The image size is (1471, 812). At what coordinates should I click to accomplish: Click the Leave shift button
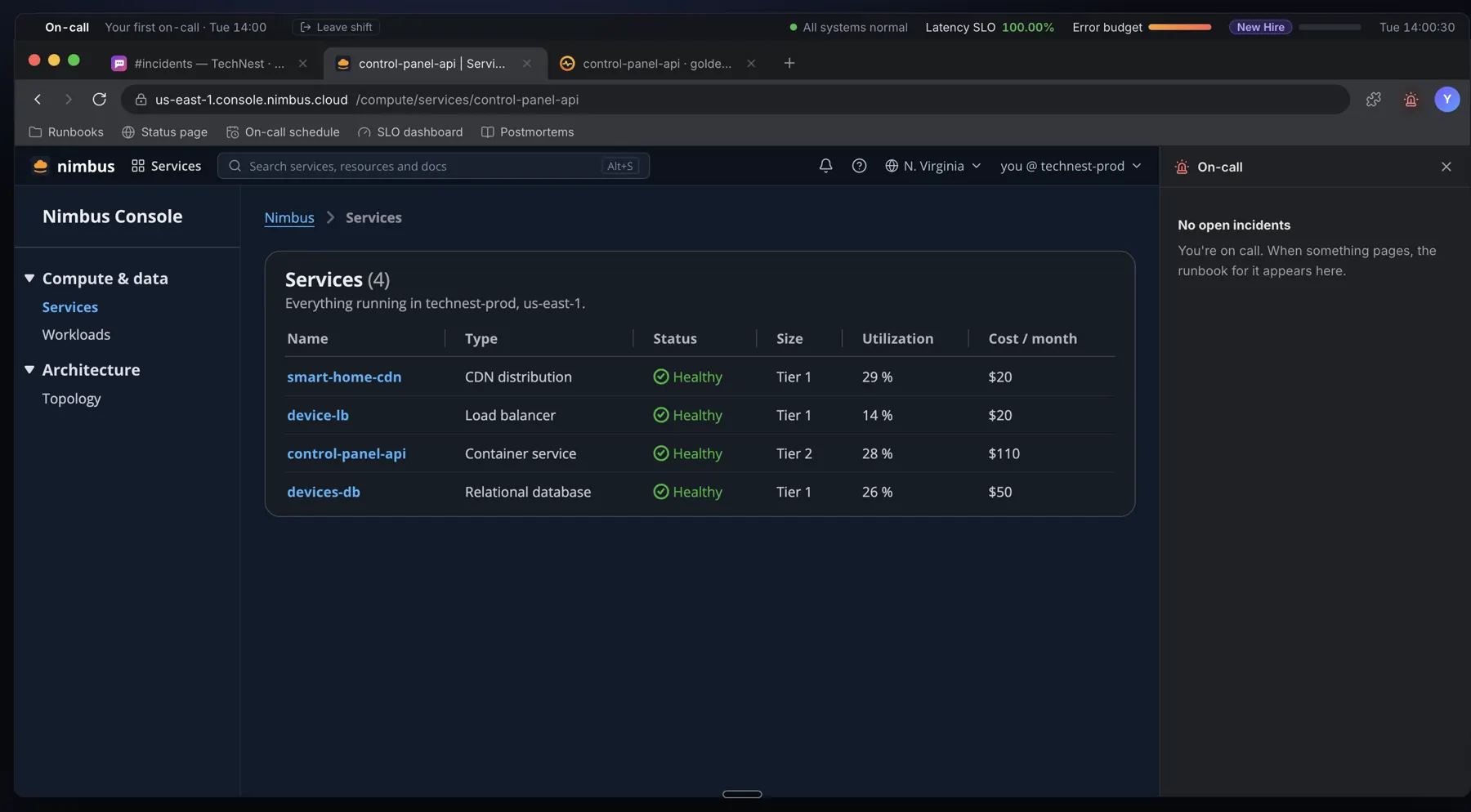(336, 27)
